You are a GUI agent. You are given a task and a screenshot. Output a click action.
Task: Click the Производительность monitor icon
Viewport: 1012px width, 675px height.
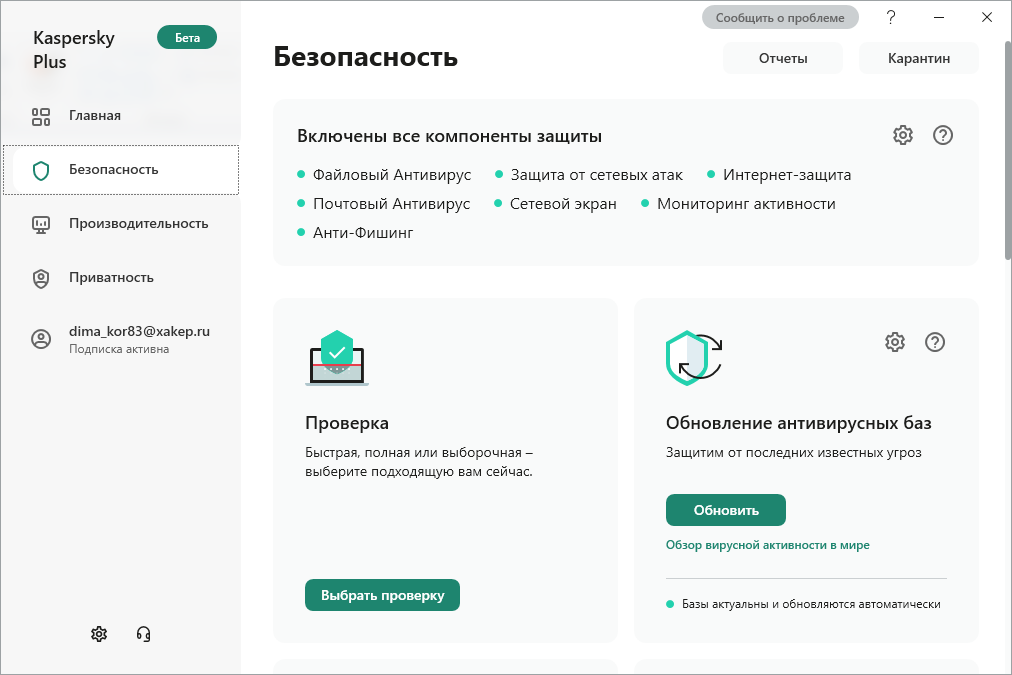(x=41, y=224)
